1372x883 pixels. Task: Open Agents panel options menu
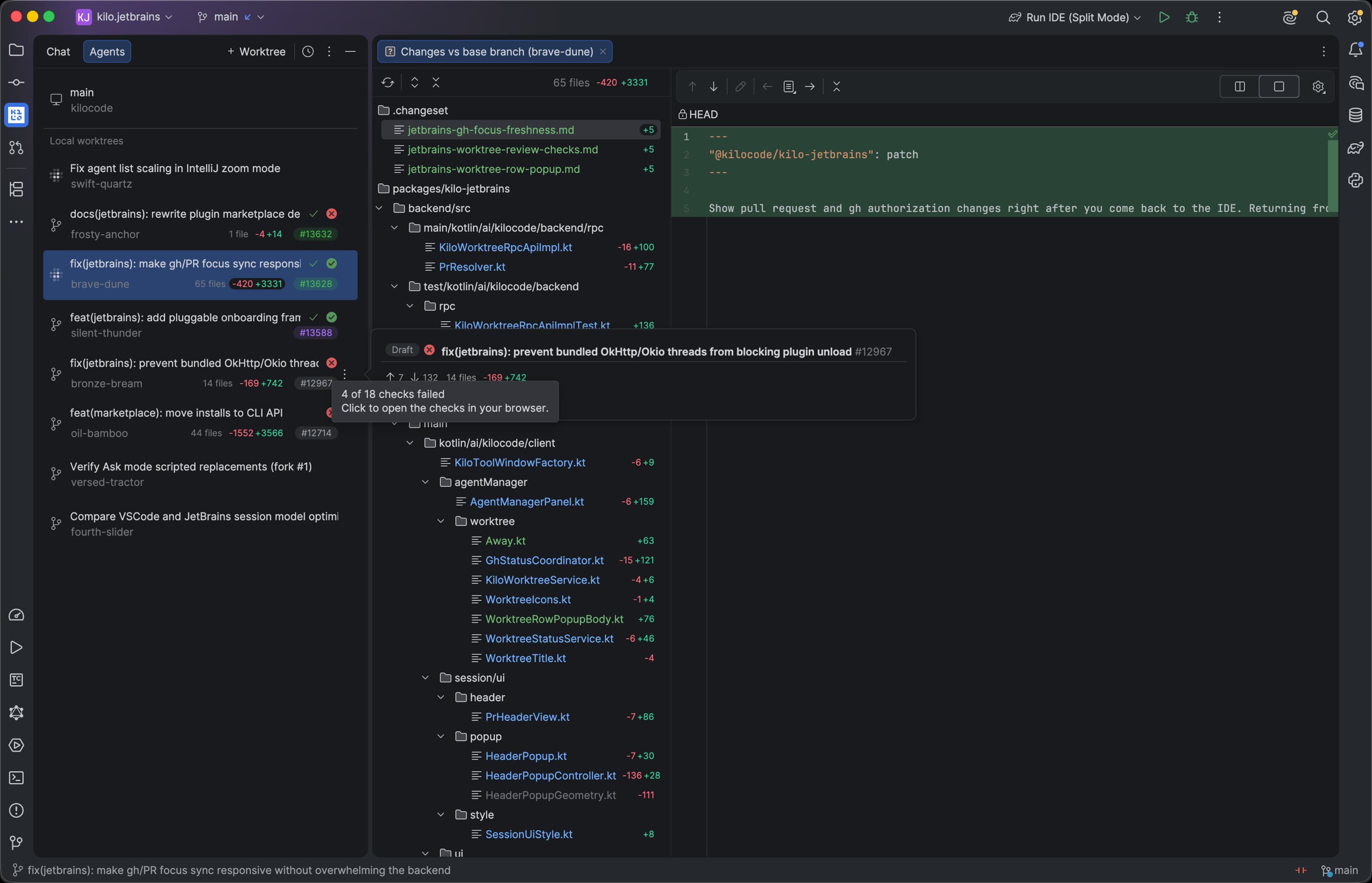(x=329, y=51)
